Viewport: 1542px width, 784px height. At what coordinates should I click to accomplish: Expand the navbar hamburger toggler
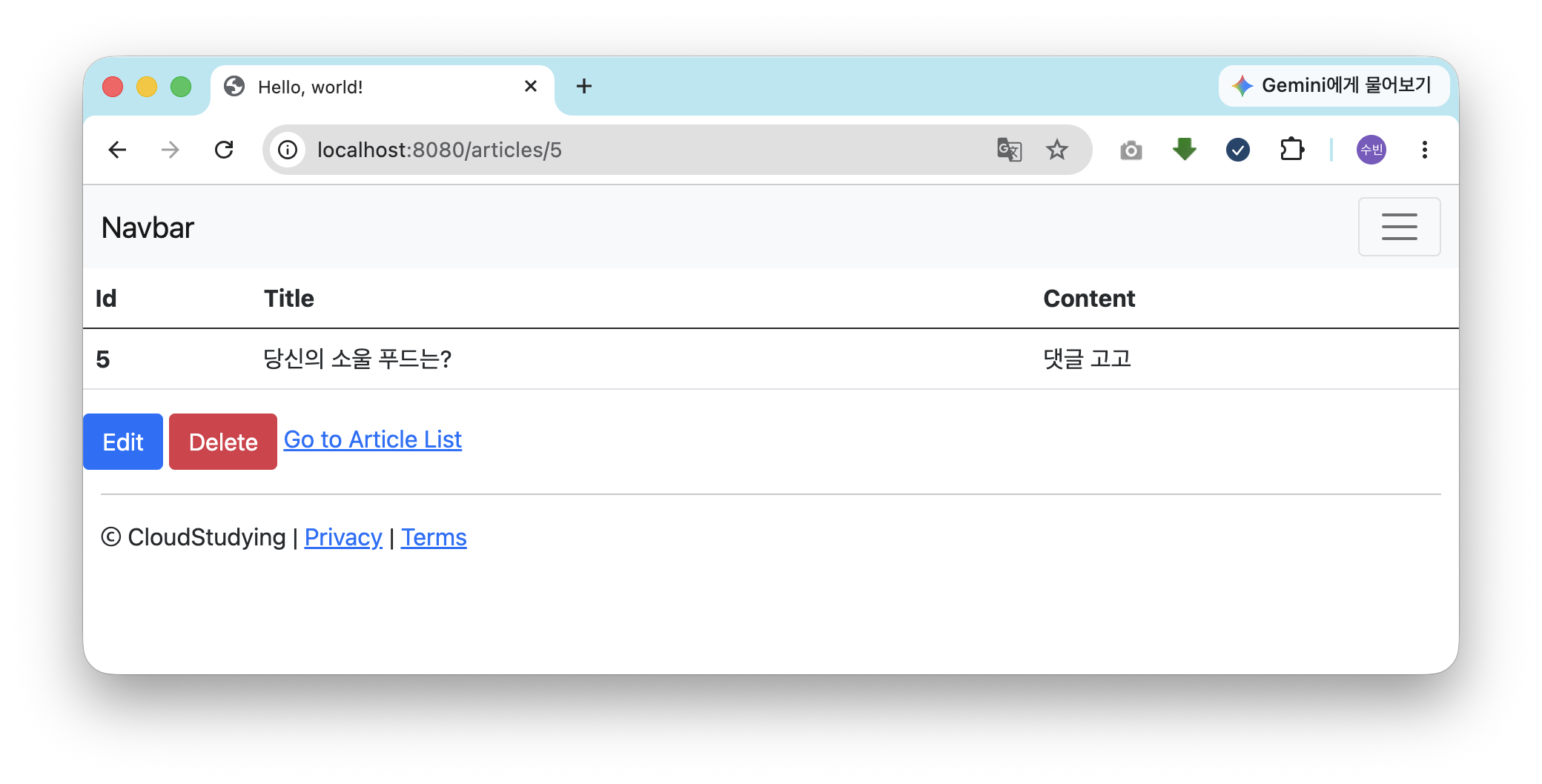[x=1399, y=227]
